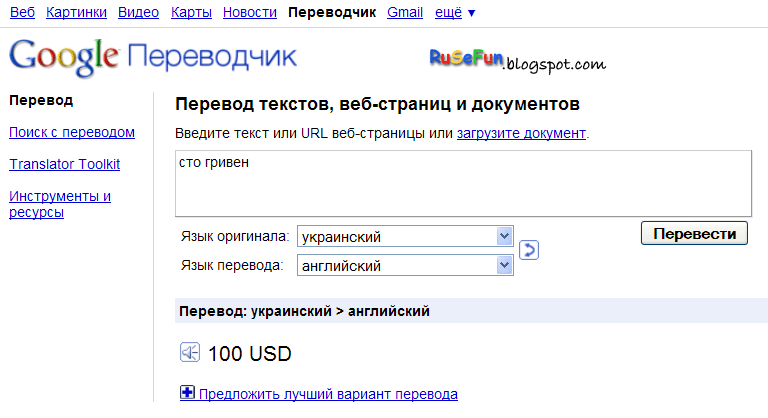This screenshot has width=768, height=418.
Task: Open the Веб link in top bar
Action: (x=23, y=12)
